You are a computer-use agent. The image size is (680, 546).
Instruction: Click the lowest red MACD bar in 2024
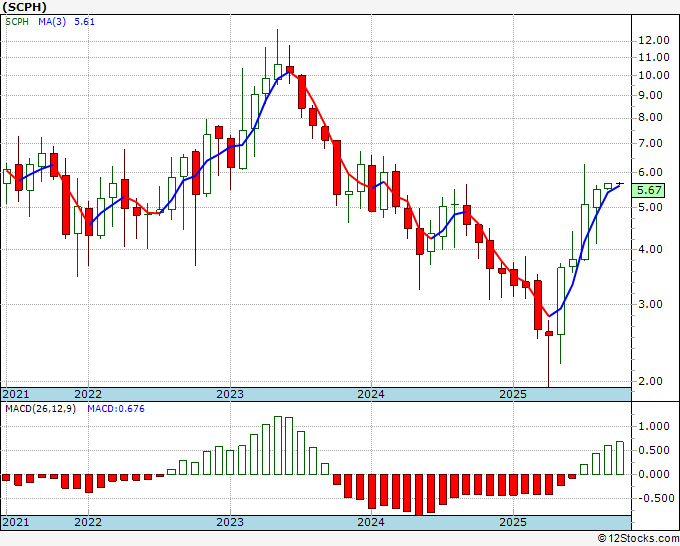tap(419, 495)
